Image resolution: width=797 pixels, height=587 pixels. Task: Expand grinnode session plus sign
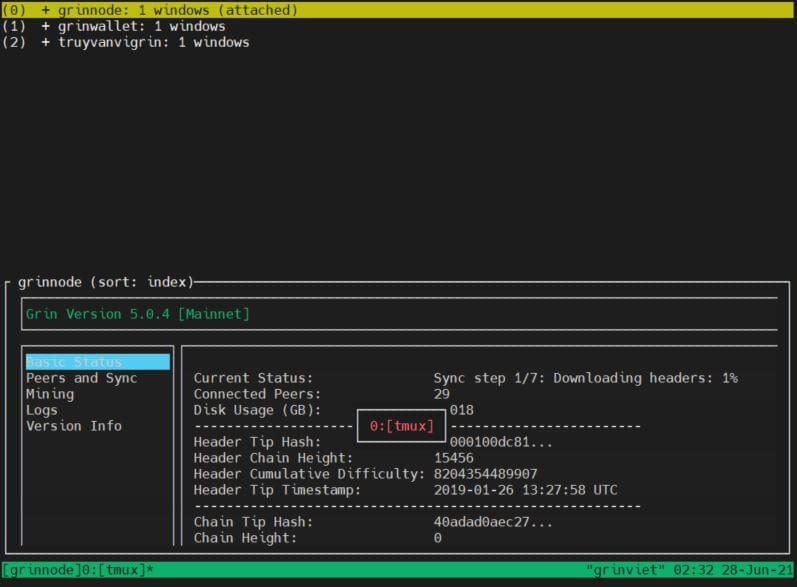tap(46, 10)
